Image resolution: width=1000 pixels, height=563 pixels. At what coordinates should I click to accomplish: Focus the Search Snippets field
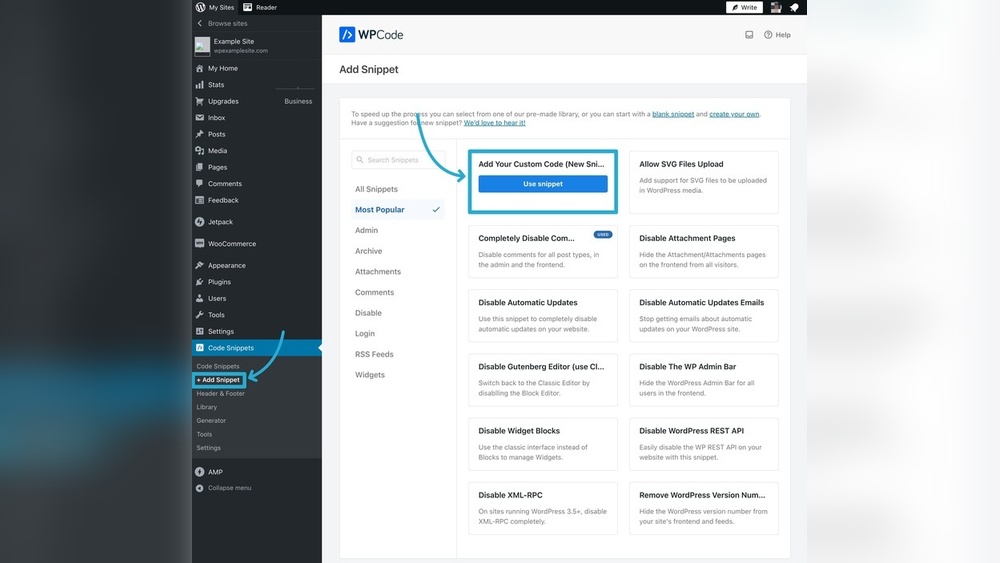pyautogui.click(x=398, y=160)
